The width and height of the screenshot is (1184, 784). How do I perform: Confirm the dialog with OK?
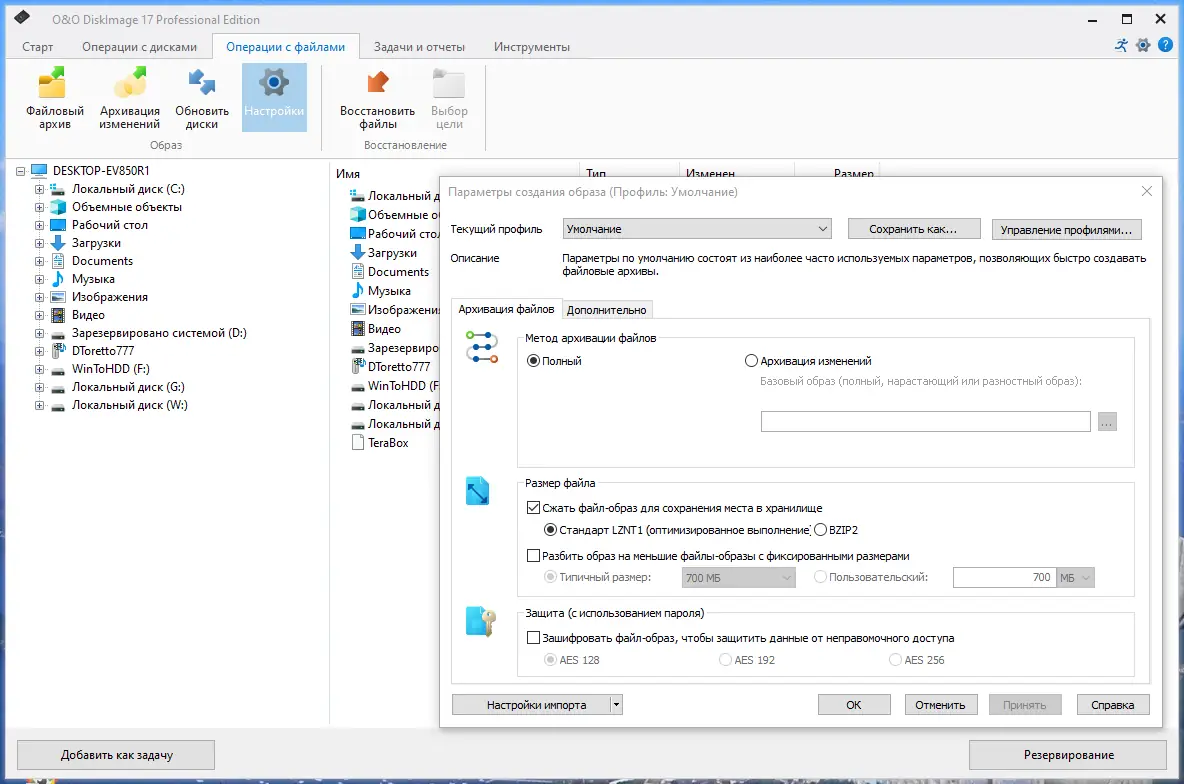pyautogui.click(x=853, y=705)
